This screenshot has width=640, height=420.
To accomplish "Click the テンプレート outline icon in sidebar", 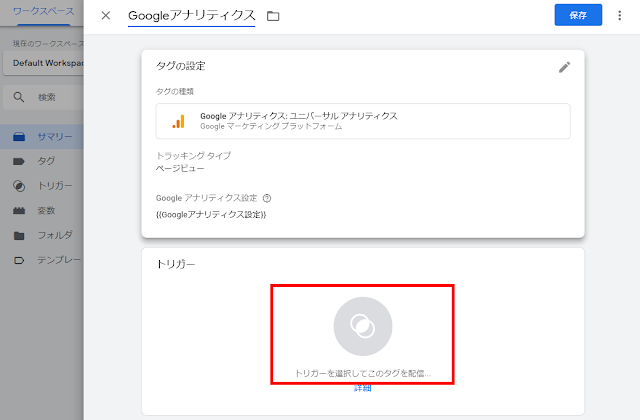I will click(19, 260).
